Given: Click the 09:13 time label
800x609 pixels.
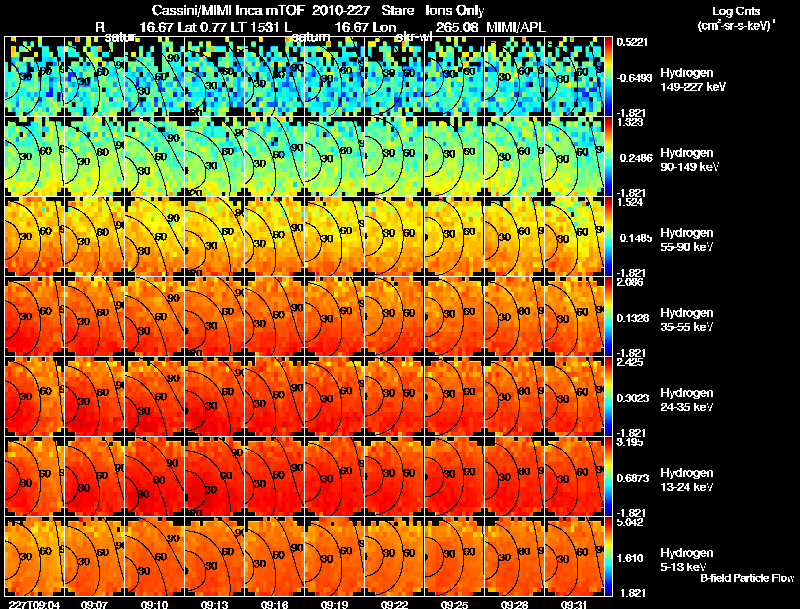Looking at the screenshot, I should pyautogui.click(x=214, y=604).
